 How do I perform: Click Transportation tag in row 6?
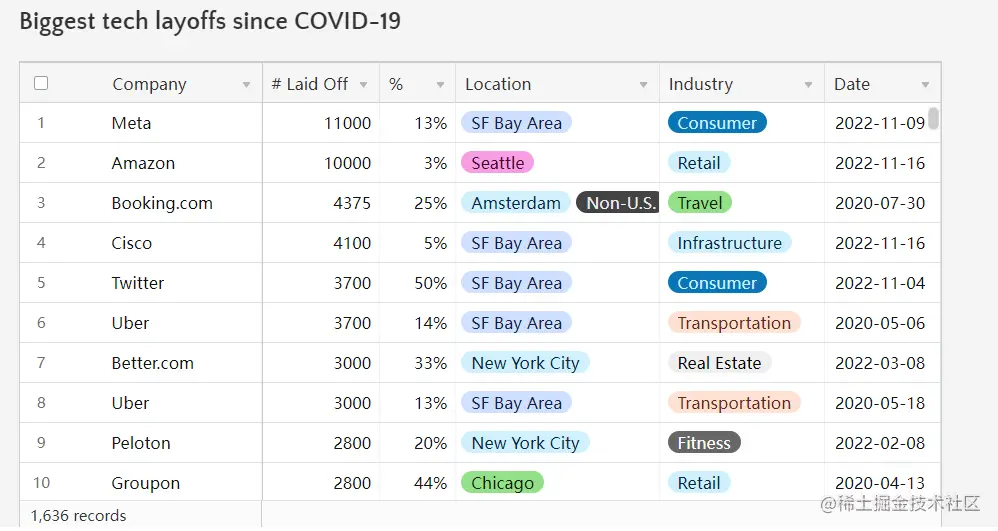pos(734,323)
